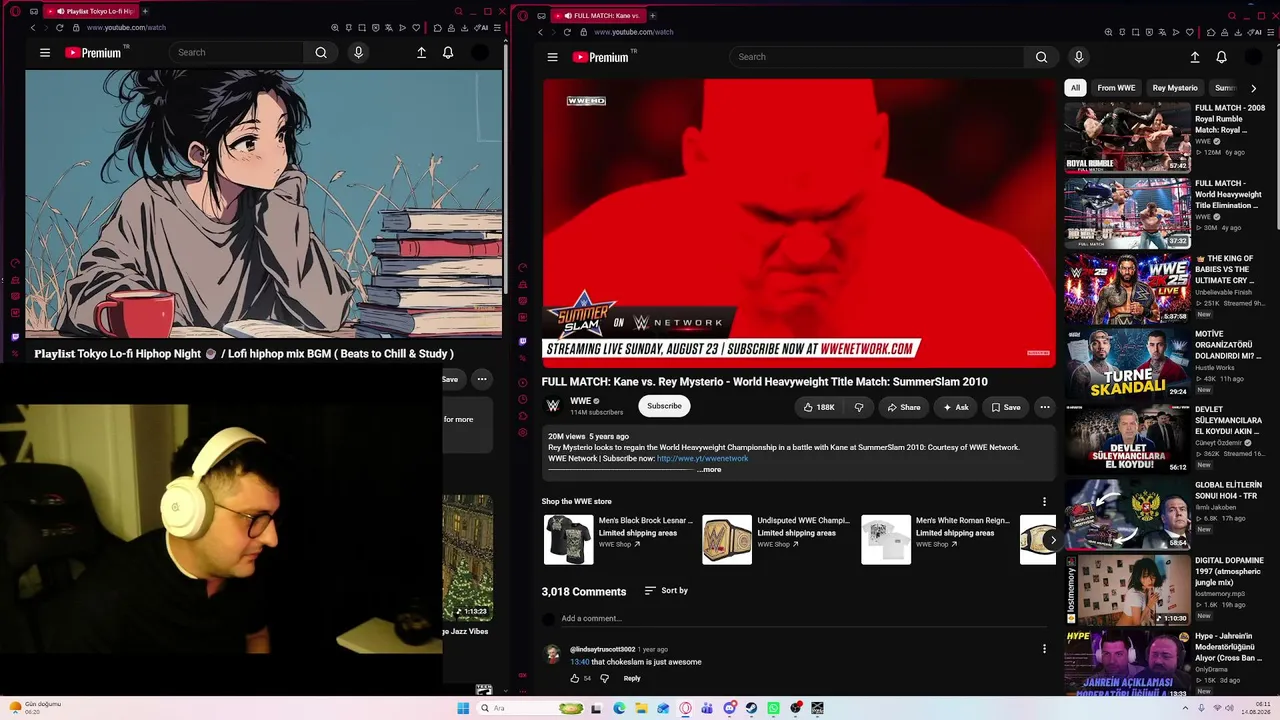The height and width of the screenshot is (720, 1280).
Task: Show more WWE store products with the arrow
Action: click(1052, 540)
